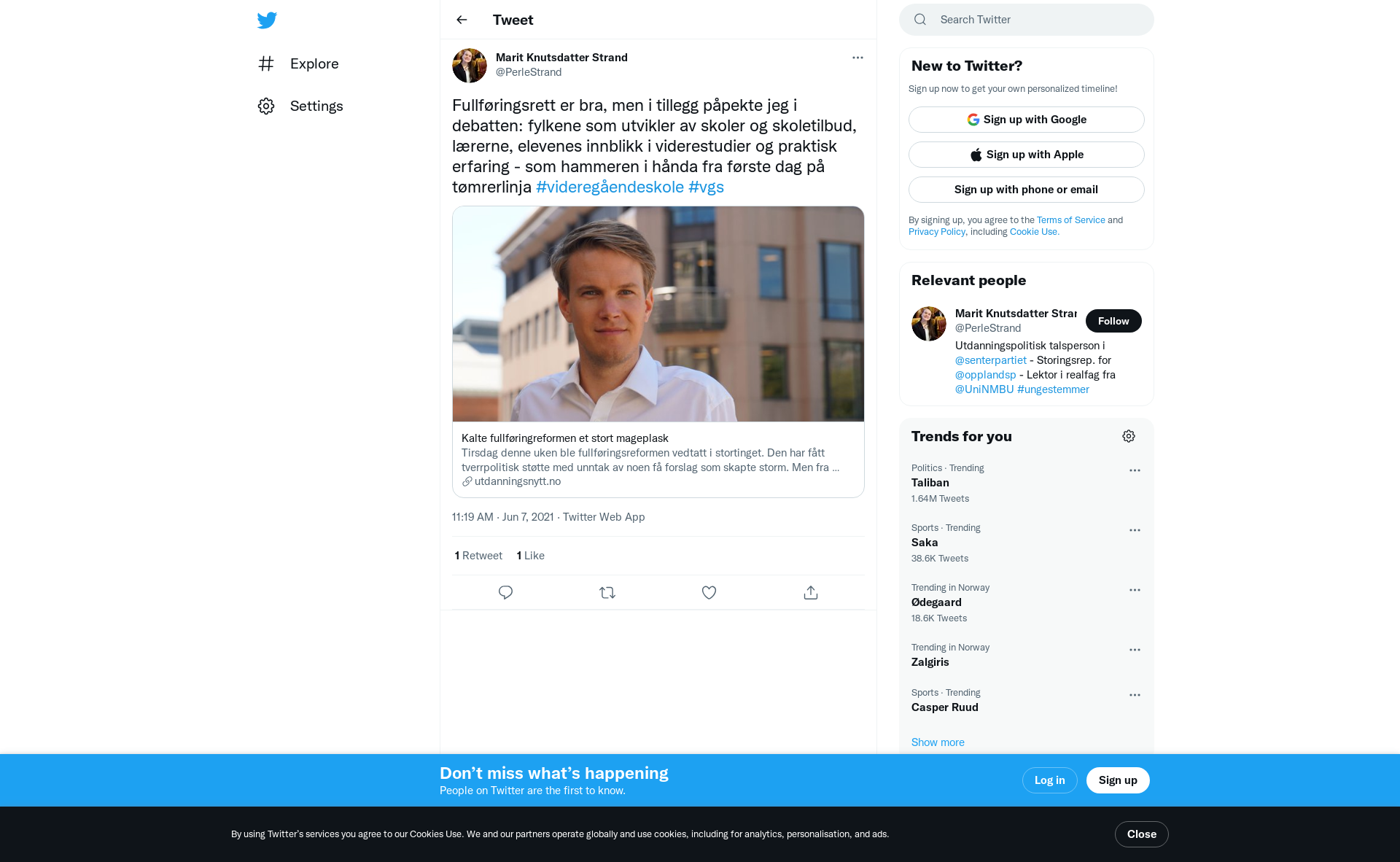This screenshot has height=862, width=1400.
Task: Open Trends settings gear icon
Action: 1128,436
